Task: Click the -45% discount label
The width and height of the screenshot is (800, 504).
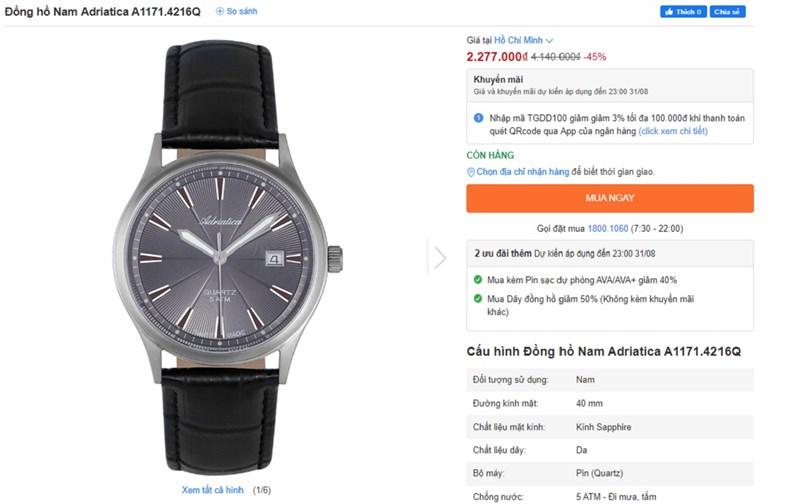Action: pyautogui.click(x=596, y=56)
